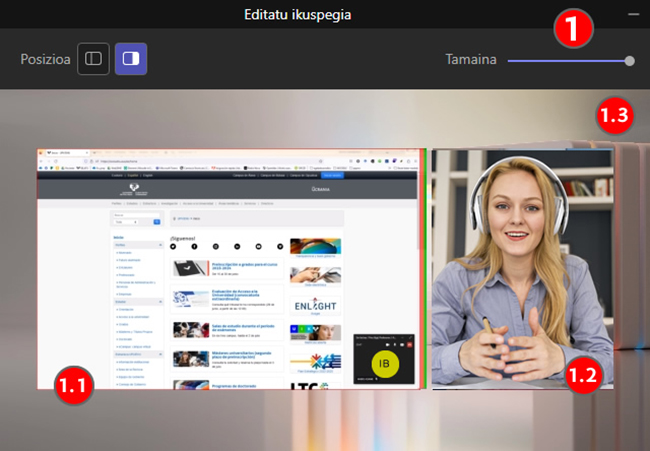The height and width of the screenshot is (451, 650).
Task: Click the Tamaina slider handle
Action: tap(629, 60)
